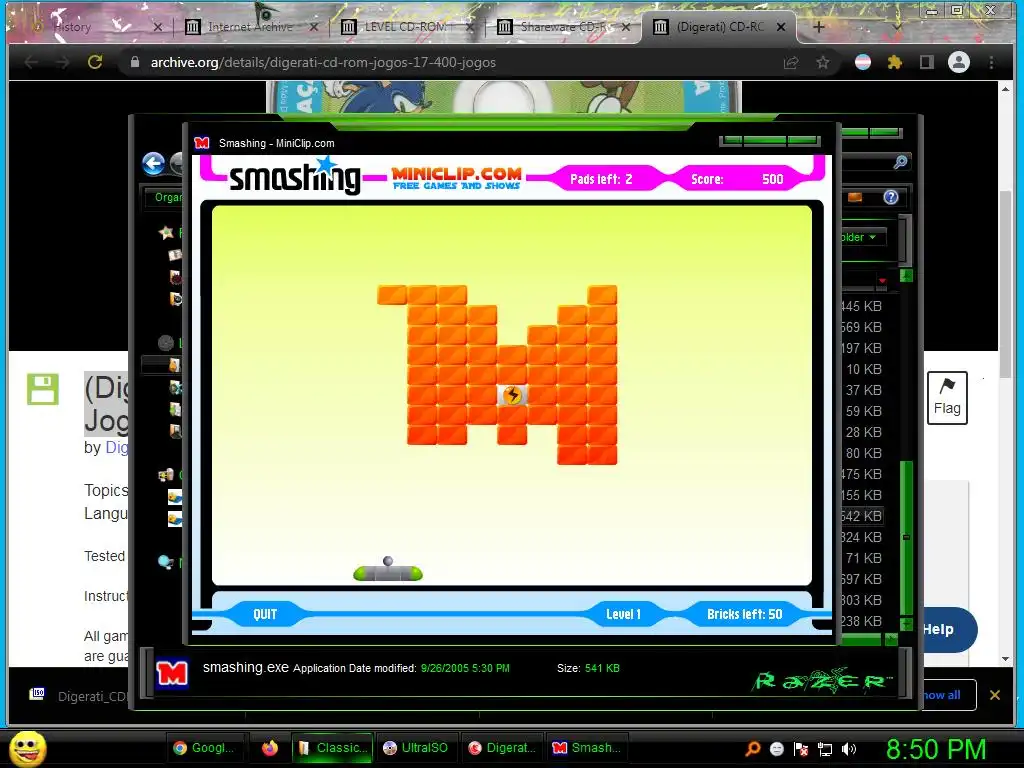
Task: Click the orange search tray icon
Action: [x=752, y=749]
